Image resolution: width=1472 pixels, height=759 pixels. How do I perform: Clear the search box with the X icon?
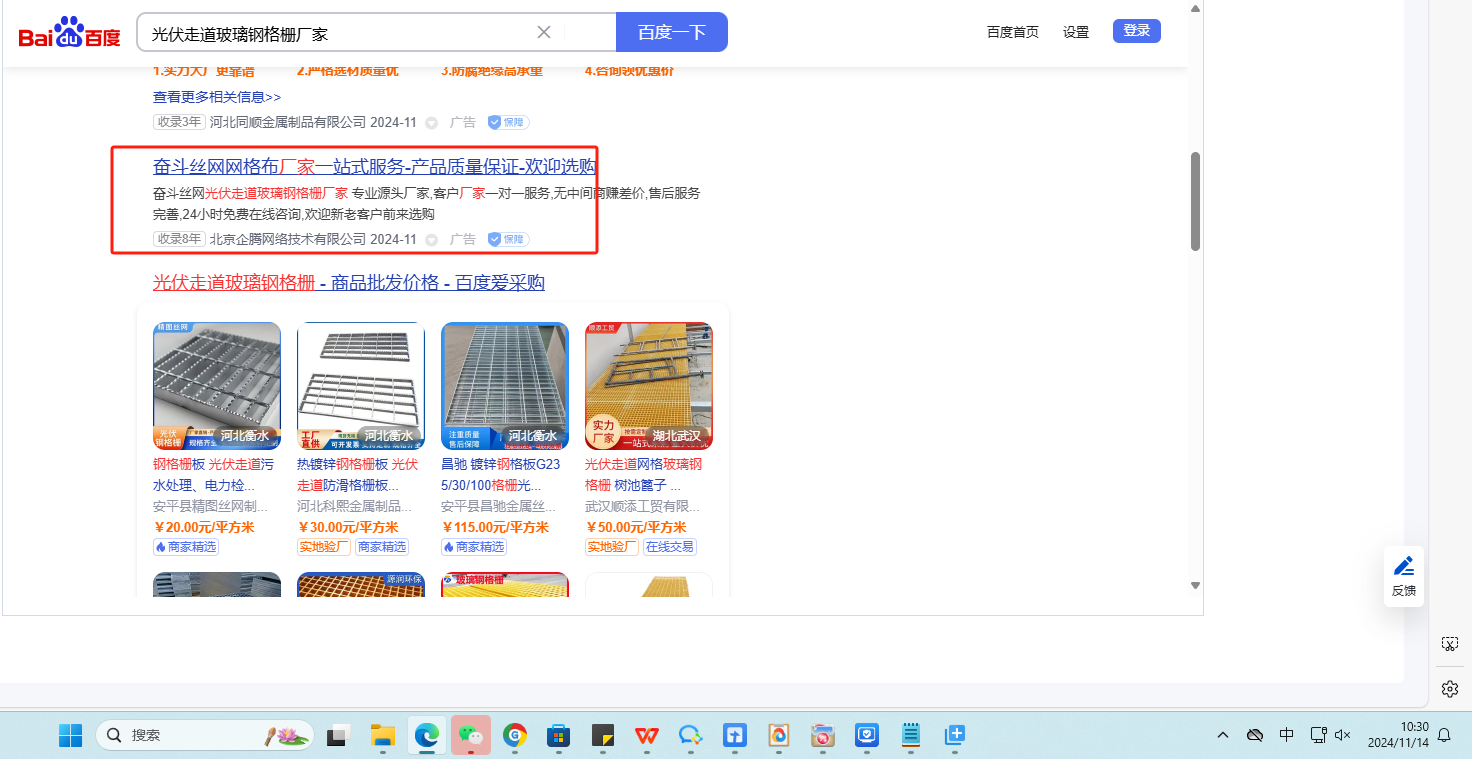[544, 32]
